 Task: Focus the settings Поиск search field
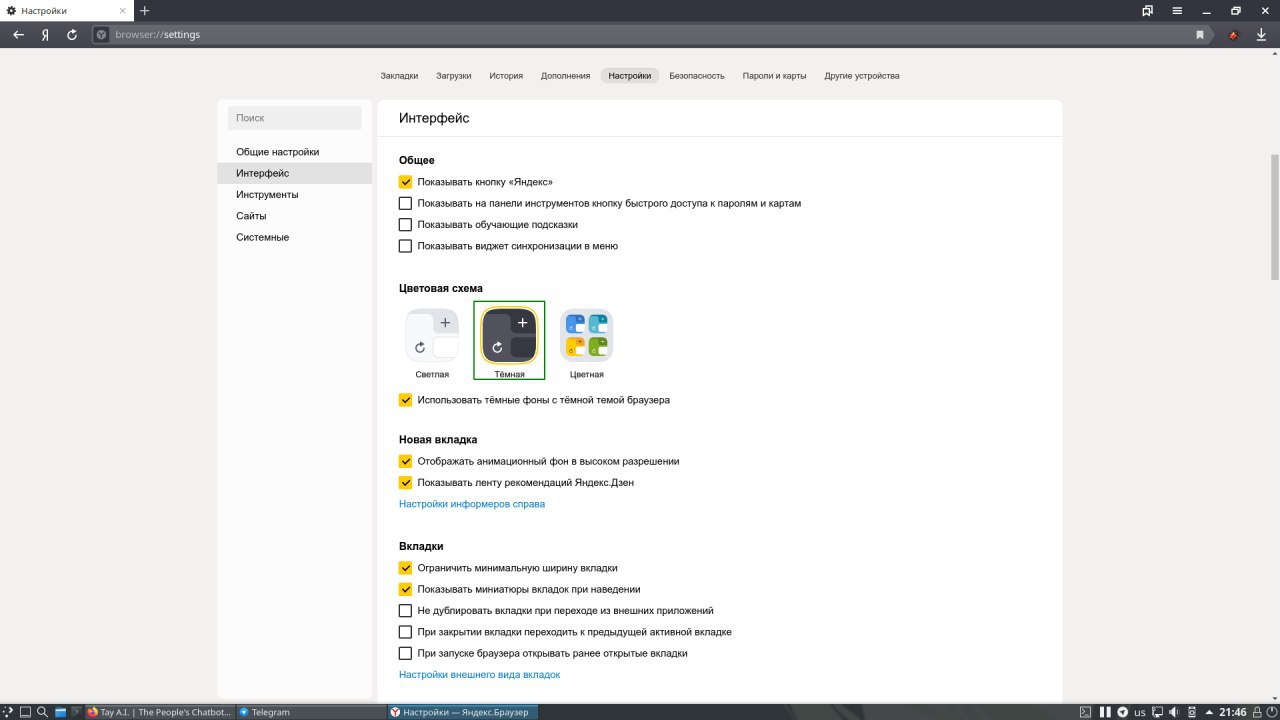[295, 118]
